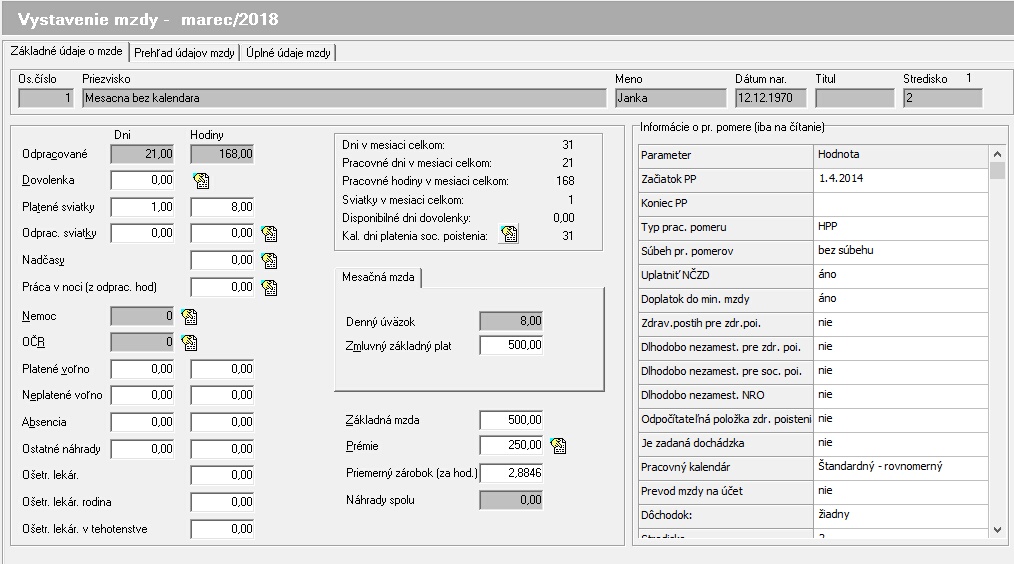Select the Je zadaná dochádzka row label

pos(726,443)
